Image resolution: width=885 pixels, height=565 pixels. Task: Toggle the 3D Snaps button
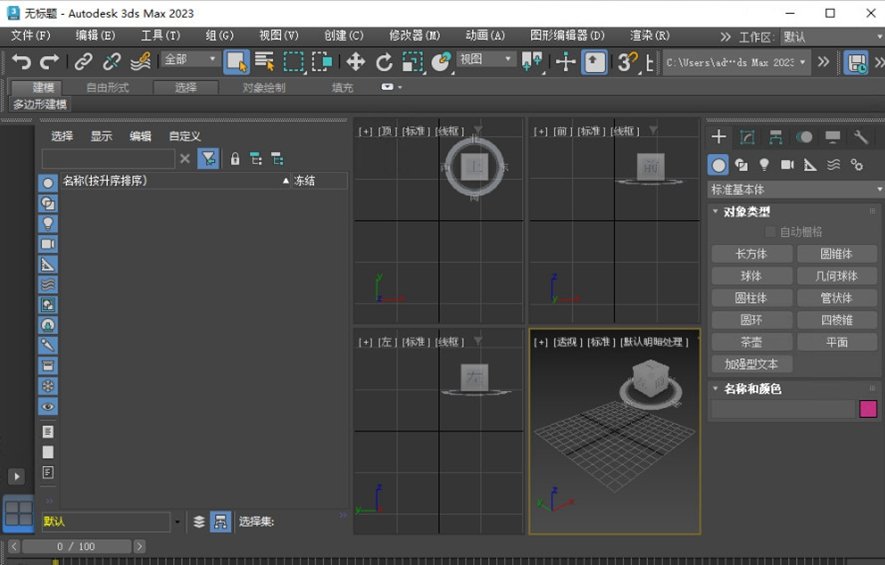click(x=626, y=62)
